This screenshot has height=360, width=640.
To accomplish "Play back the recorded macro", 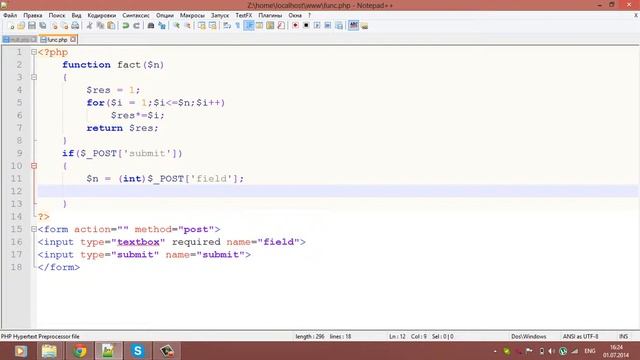I will (317, 26).
